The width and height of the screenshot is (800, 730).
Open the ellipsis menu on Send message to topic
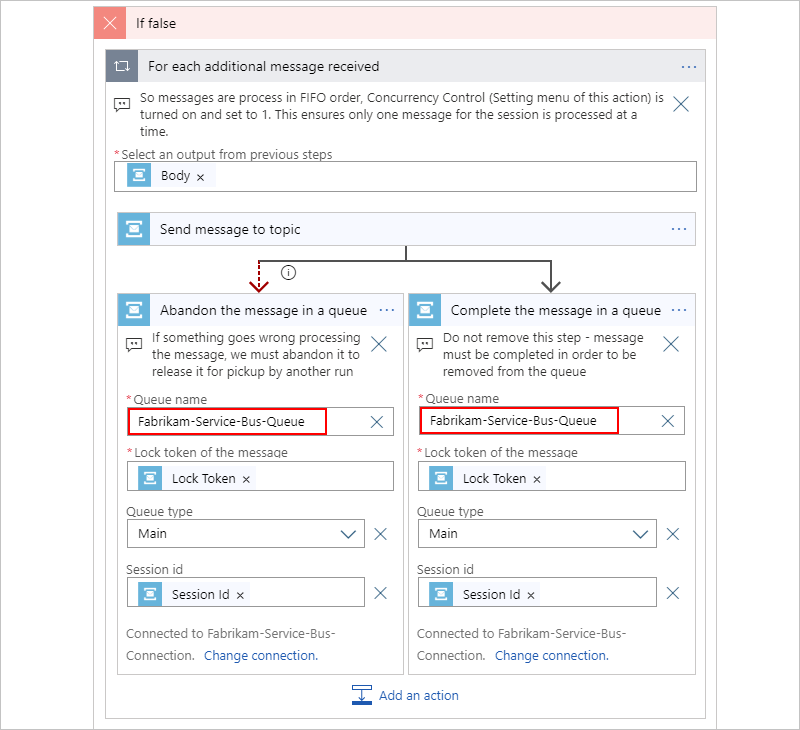[679, 229]
